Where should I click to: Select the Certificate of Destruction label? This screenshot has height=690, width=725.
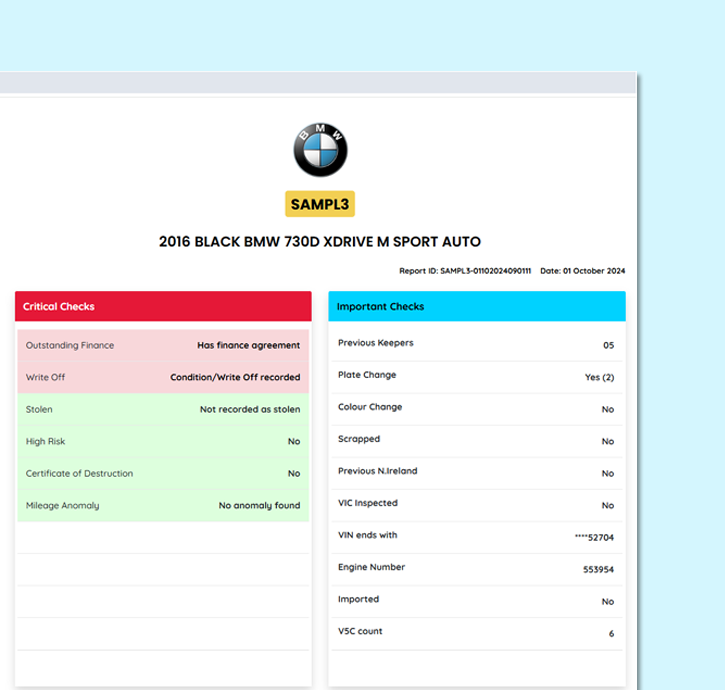pyautogui.click(x=79, y=474)
